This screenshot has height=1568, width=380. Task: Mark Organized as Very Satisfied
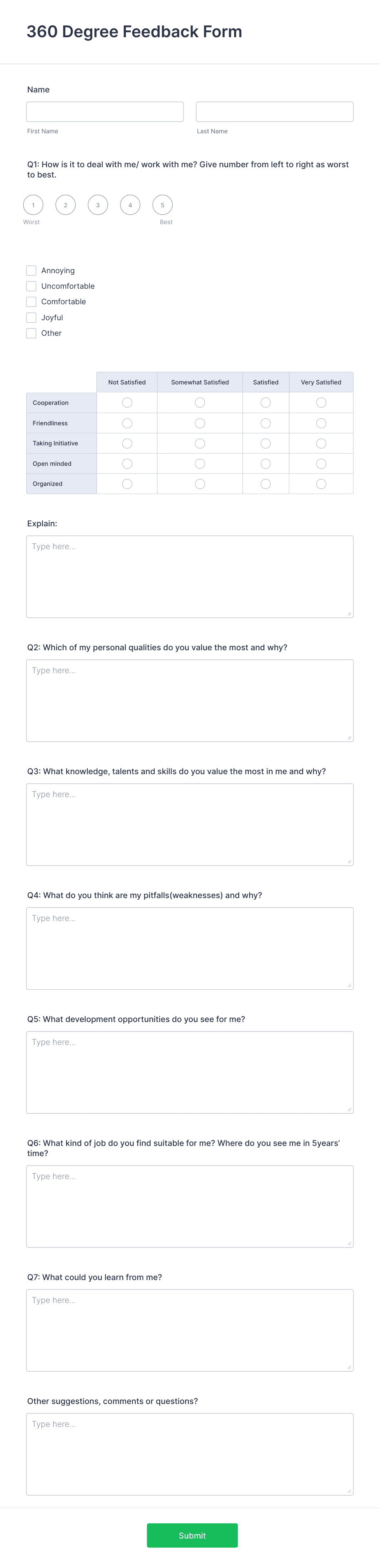coord(321,484)
